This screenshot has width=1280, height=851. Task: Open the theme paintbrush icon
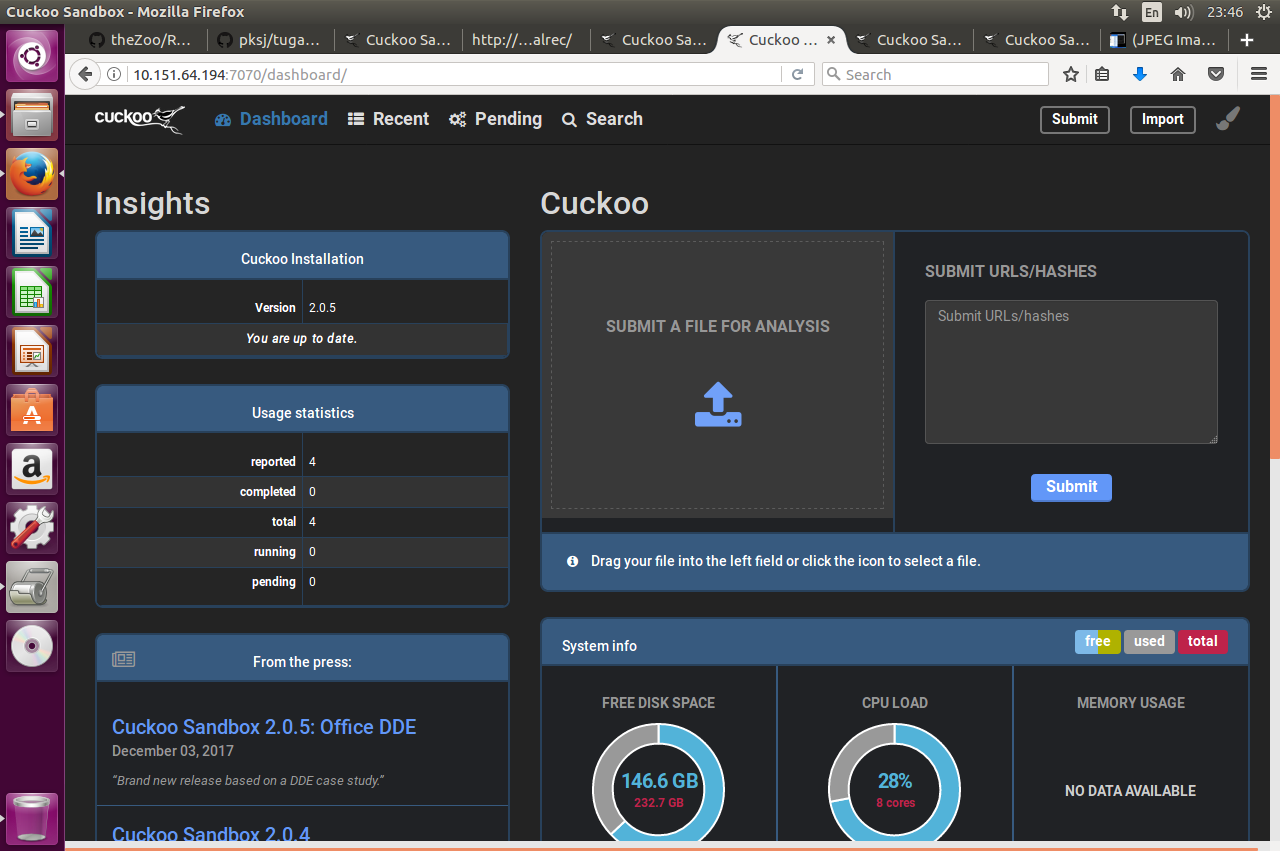pyautogui.click(x=1227, y=119)
